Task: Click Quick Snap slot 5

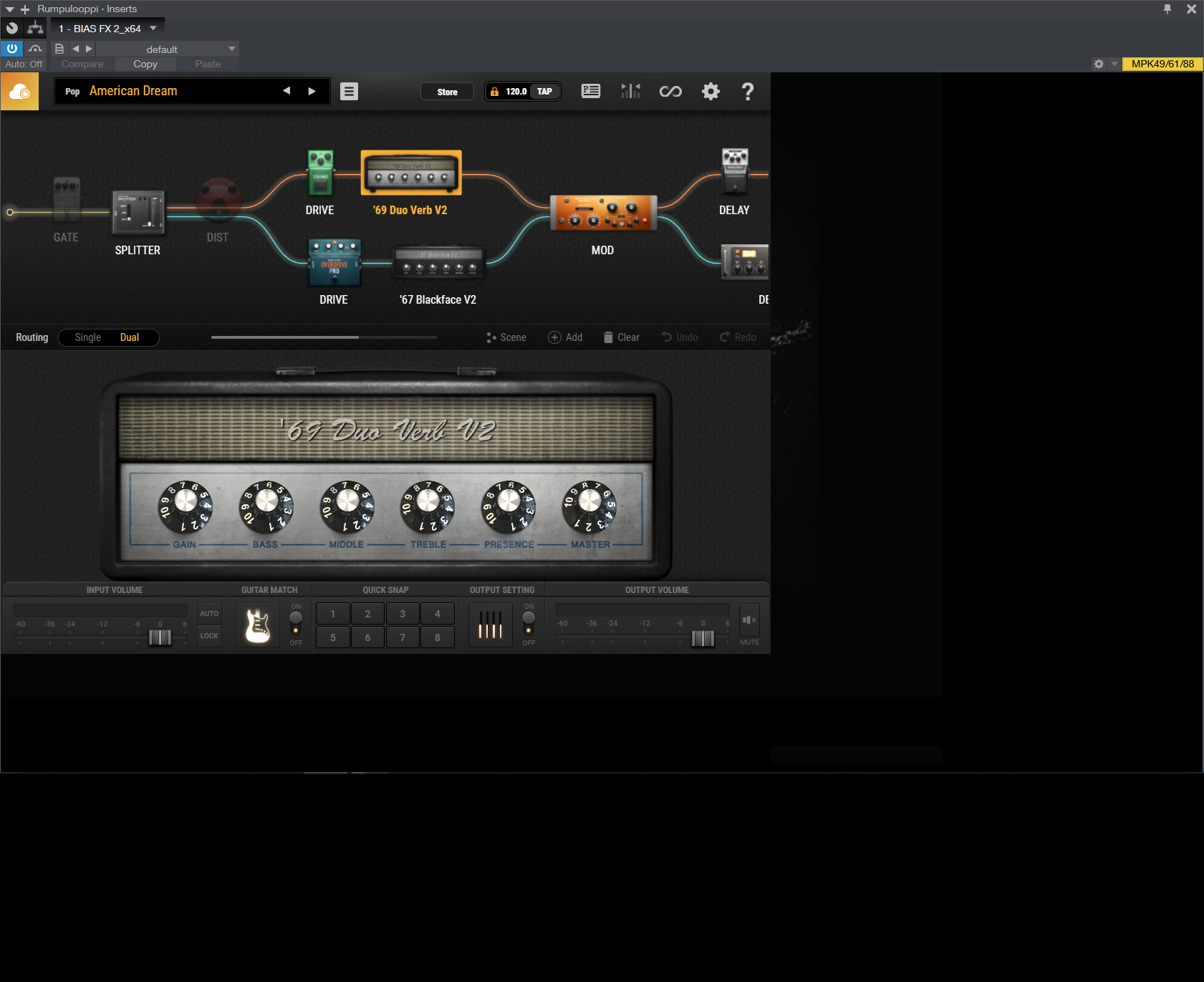Action: point(333,637)
